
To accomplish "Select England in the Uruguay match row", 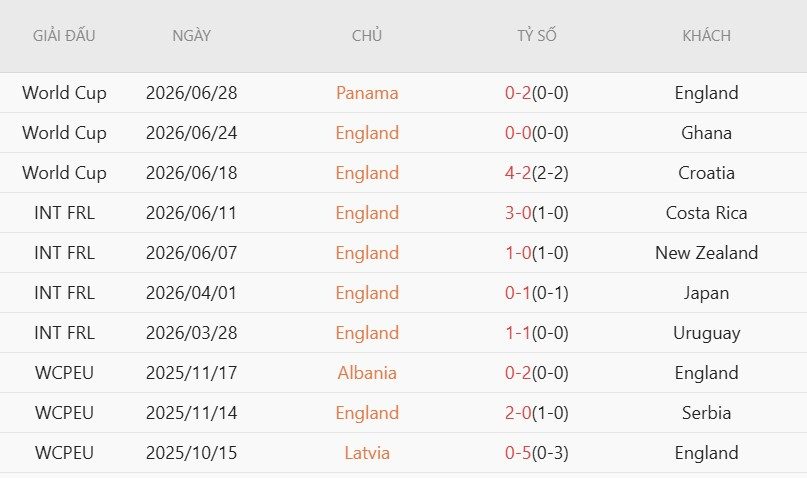I will coord(367,333).
